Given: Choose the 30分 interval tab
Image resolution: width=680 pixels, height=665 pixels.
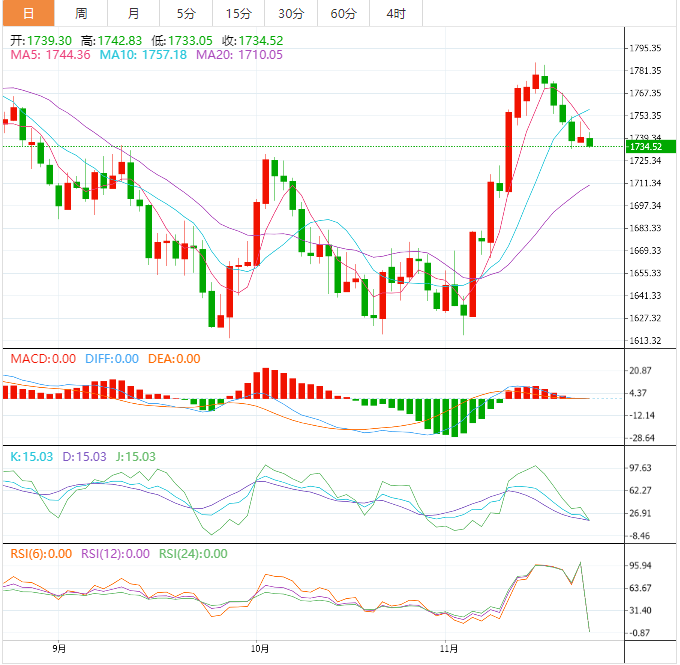Looking at the screenshot, I should pyautogui.click(x=291, y=13).
